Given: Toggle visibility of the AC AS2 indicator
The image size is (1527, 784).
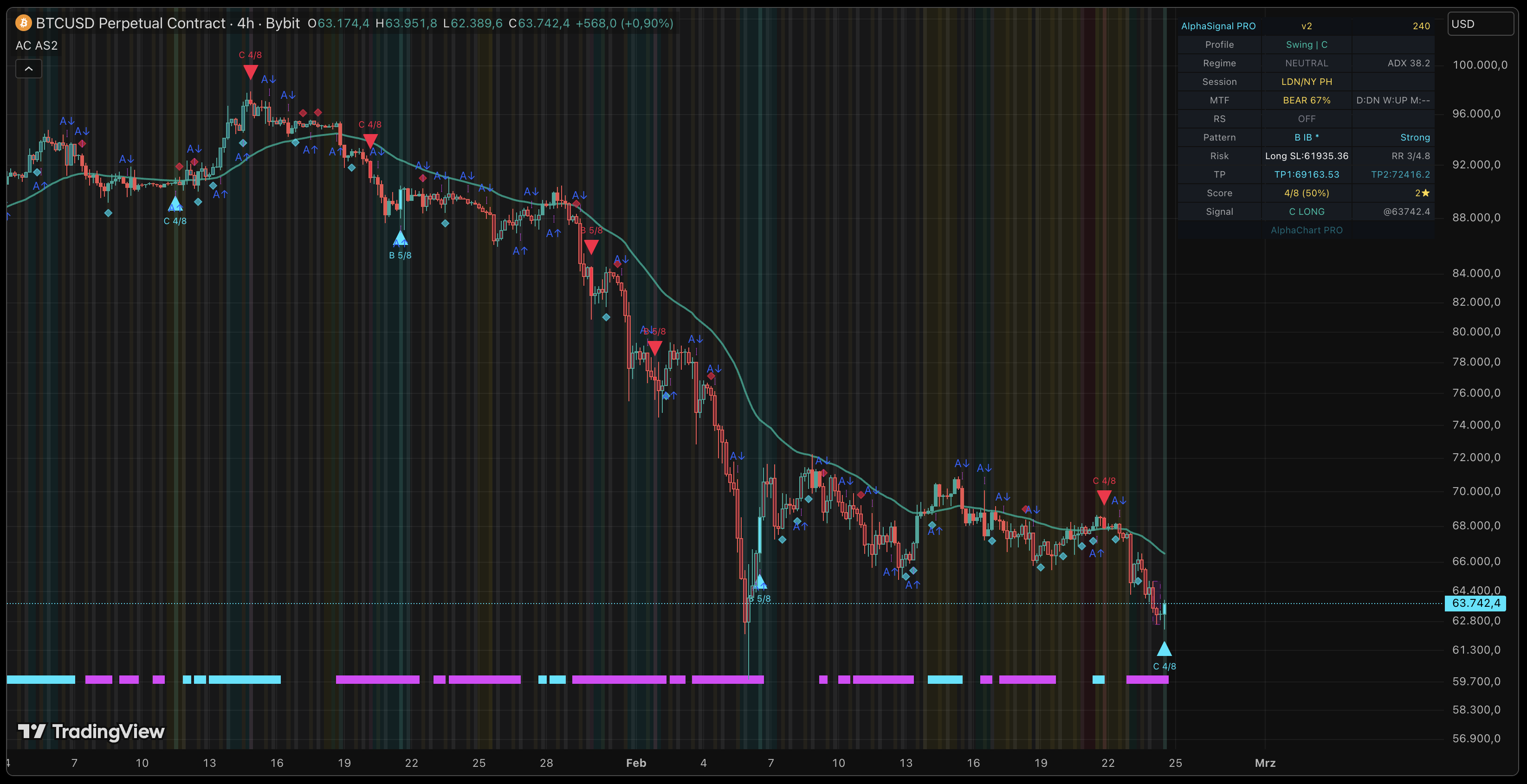Looking at the screenshot, I should pyautogui.click(x=36, y=45).
